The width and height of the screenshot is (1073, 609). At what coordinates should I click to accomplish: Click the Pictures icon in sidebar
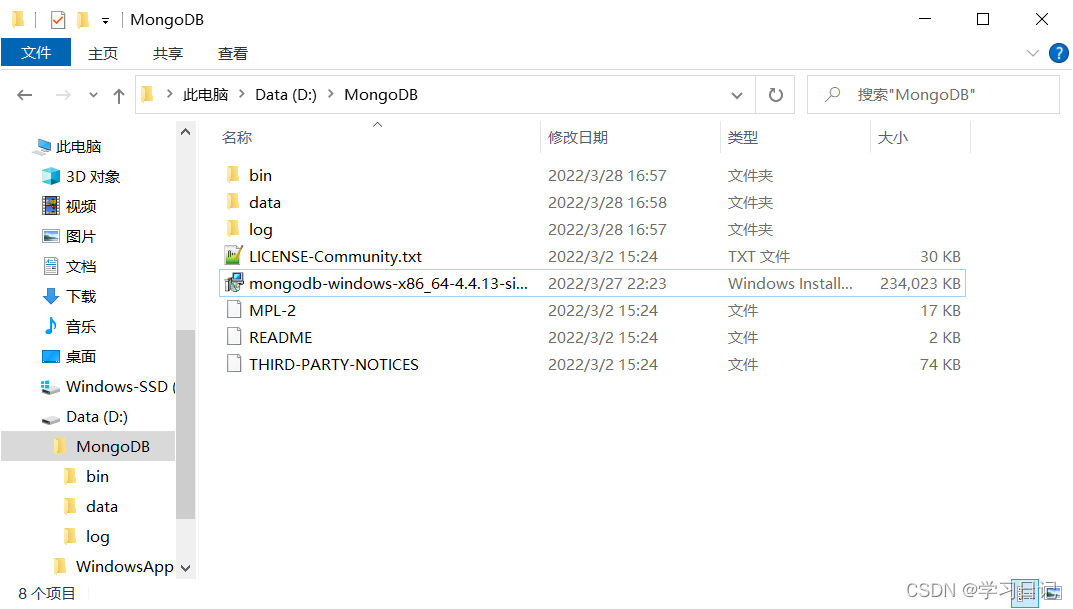pos(51,236)
